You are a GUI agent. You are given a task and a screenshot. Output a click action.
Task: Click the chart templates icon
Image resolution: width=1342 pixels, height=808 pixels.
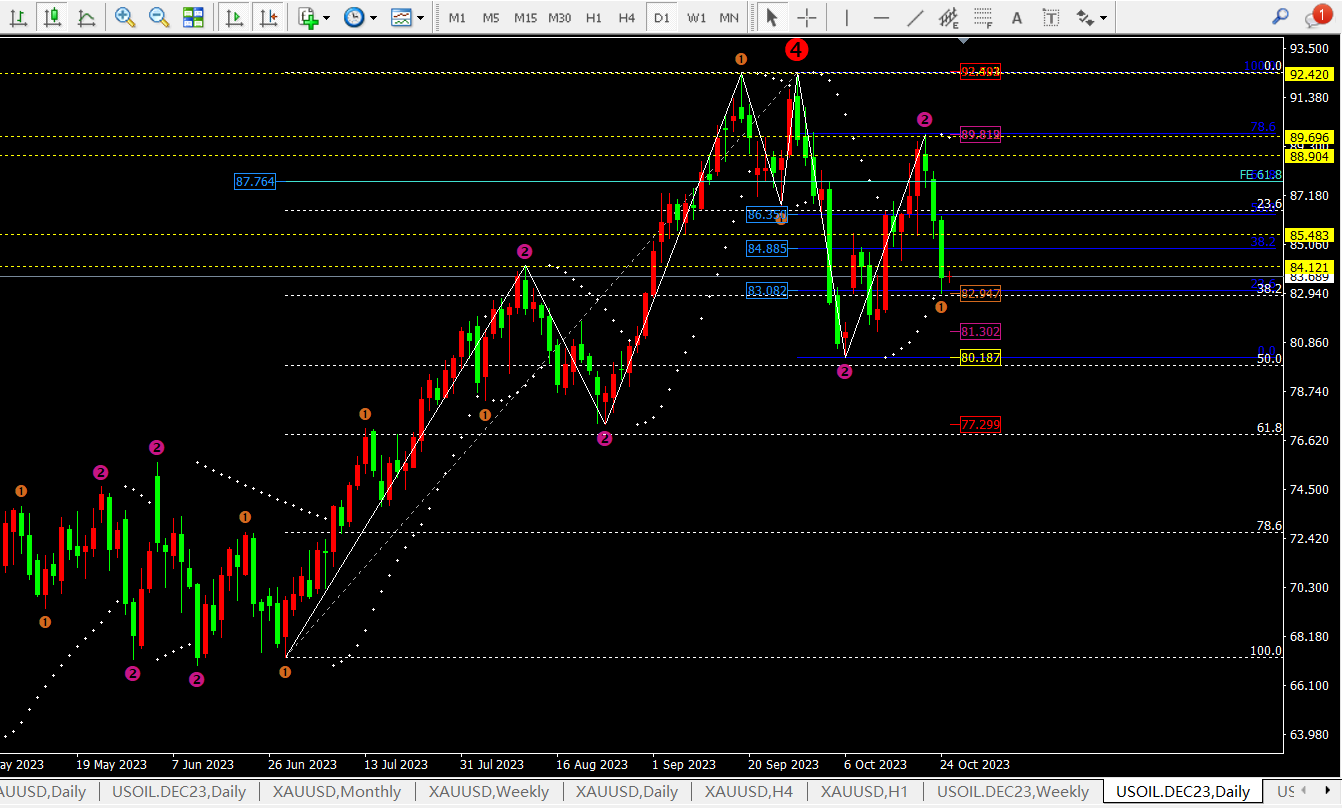402,17
